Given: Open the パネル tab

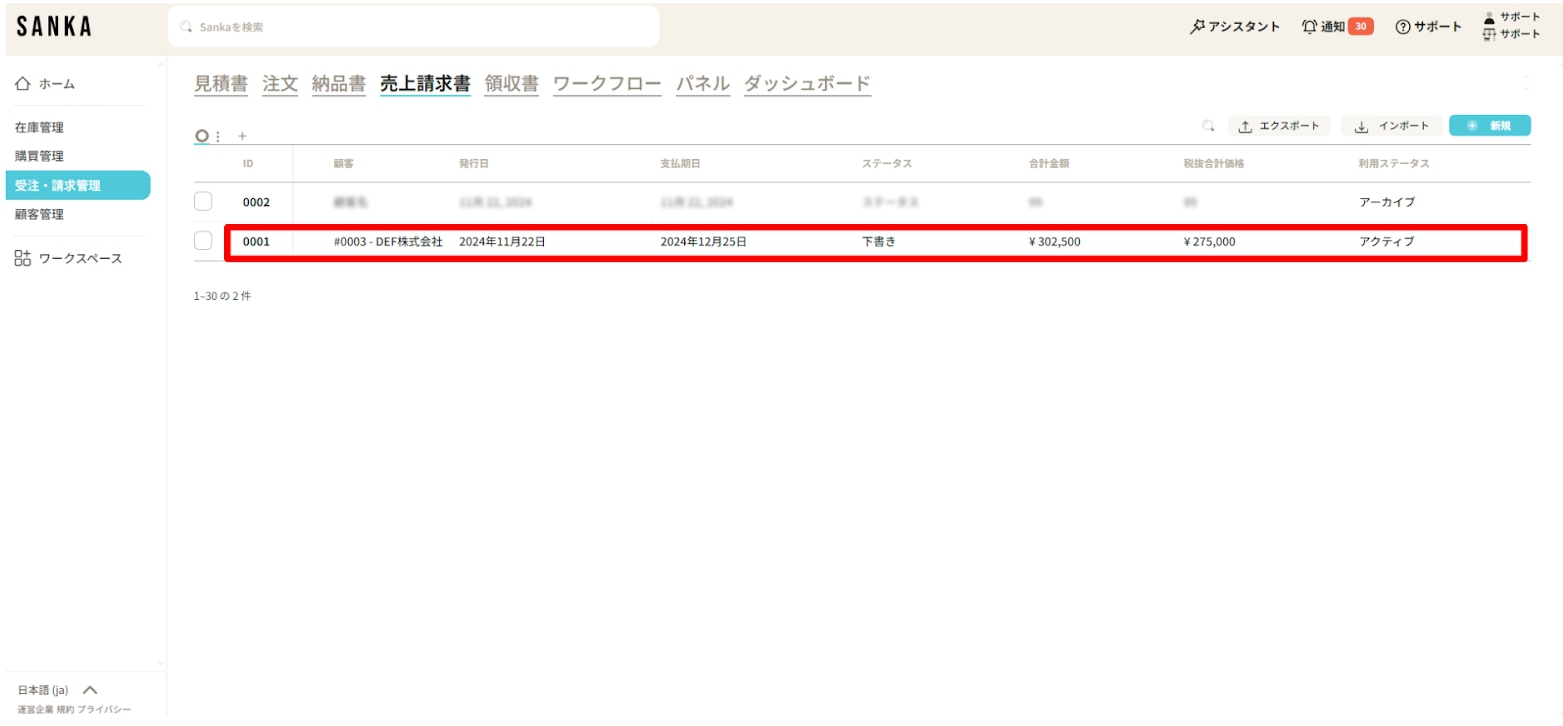Looking at the screenshot, I should coord(703,84).
